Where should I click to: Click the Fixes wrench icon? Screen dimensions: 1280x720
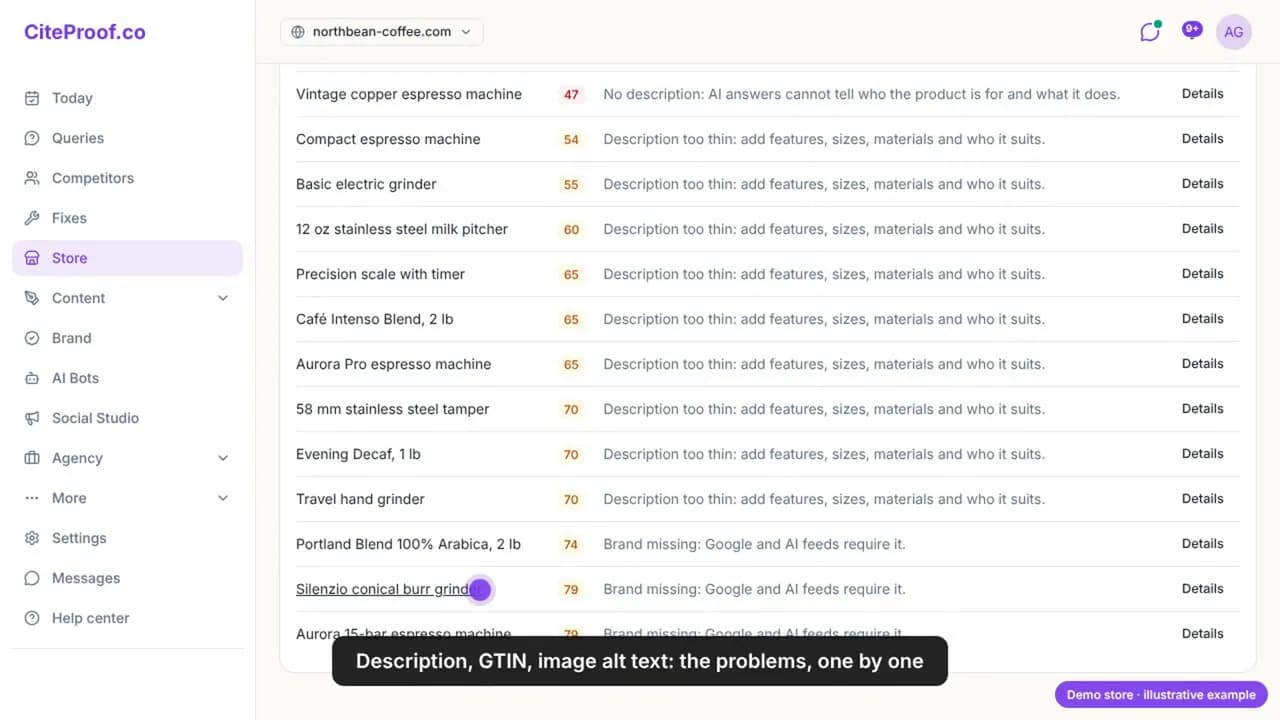32,218
